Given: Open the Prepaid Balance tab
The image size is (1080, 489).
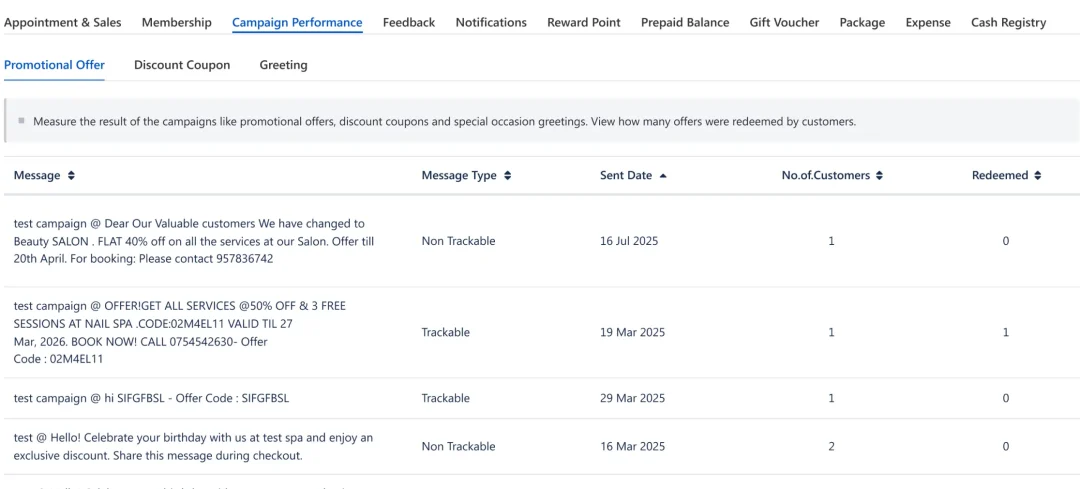Looking at the screenshot, I should [x=685, y=22].
